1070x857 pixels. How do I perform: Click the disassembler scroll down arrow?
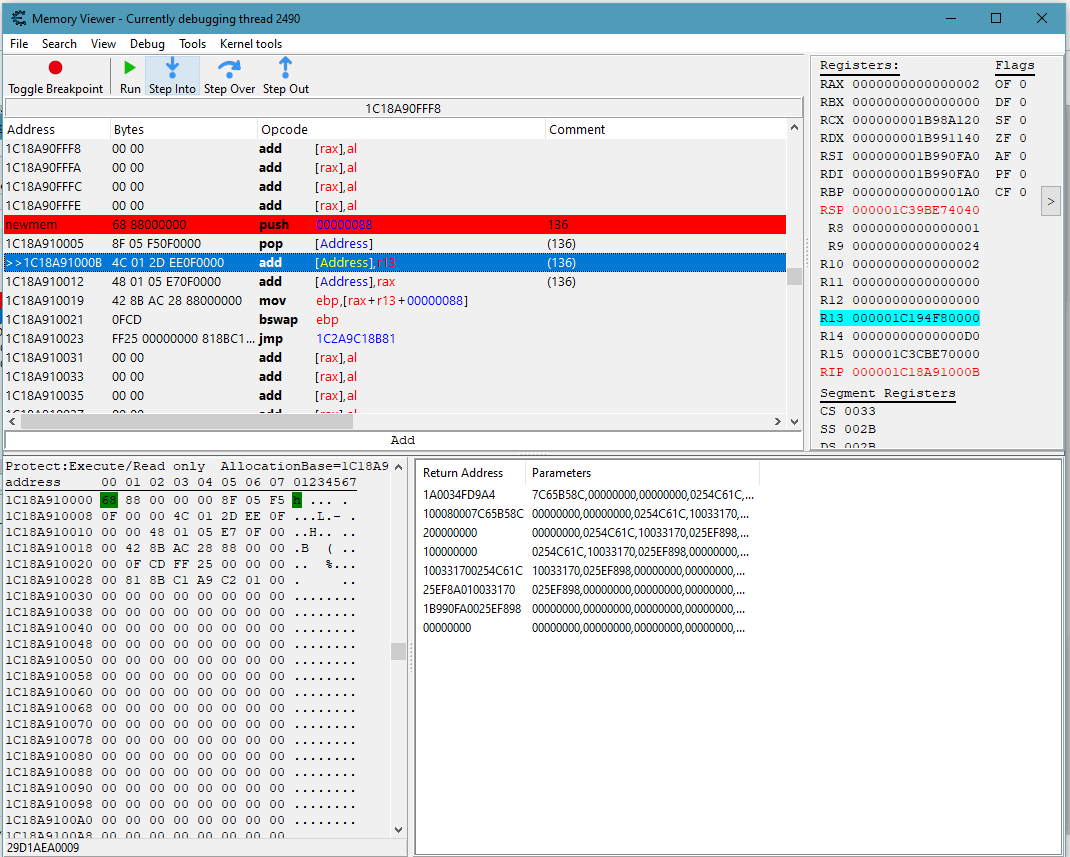point(794,422)
